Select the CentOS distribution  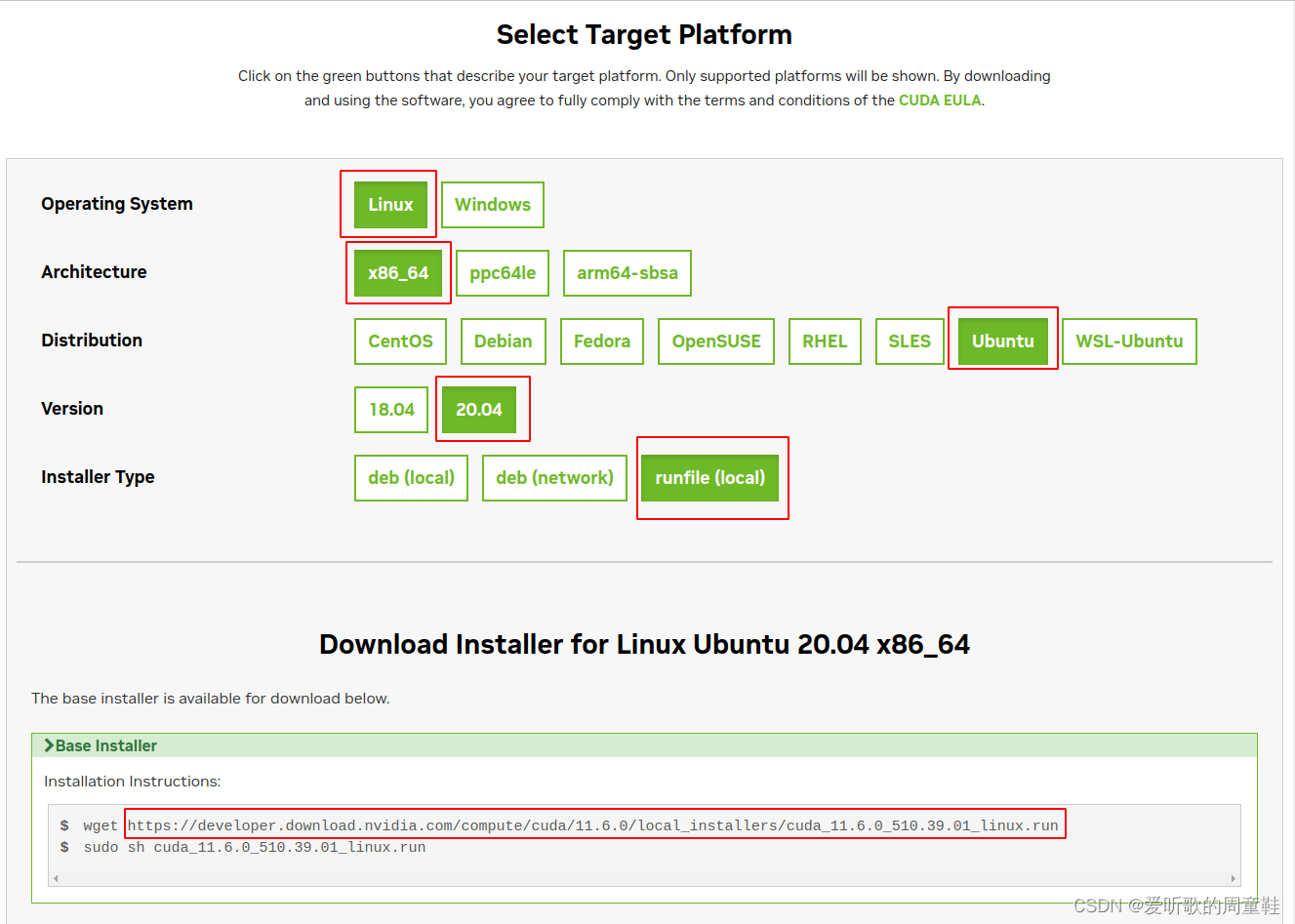point(399,341)
